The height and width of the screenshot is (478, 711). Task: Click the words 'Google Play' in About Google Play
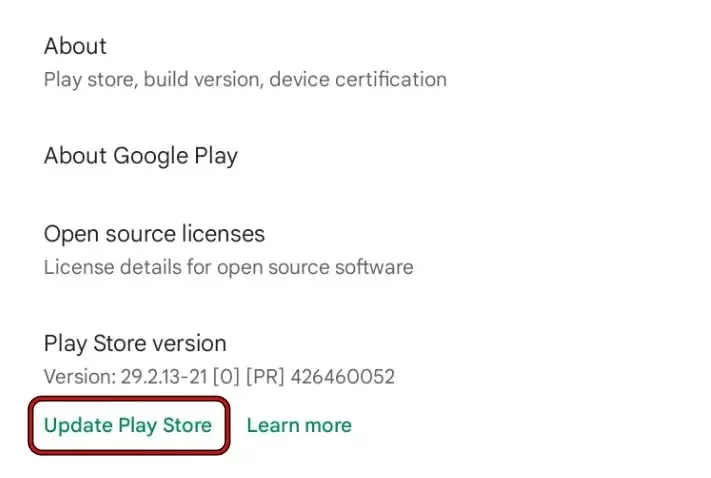coord(175,156)
